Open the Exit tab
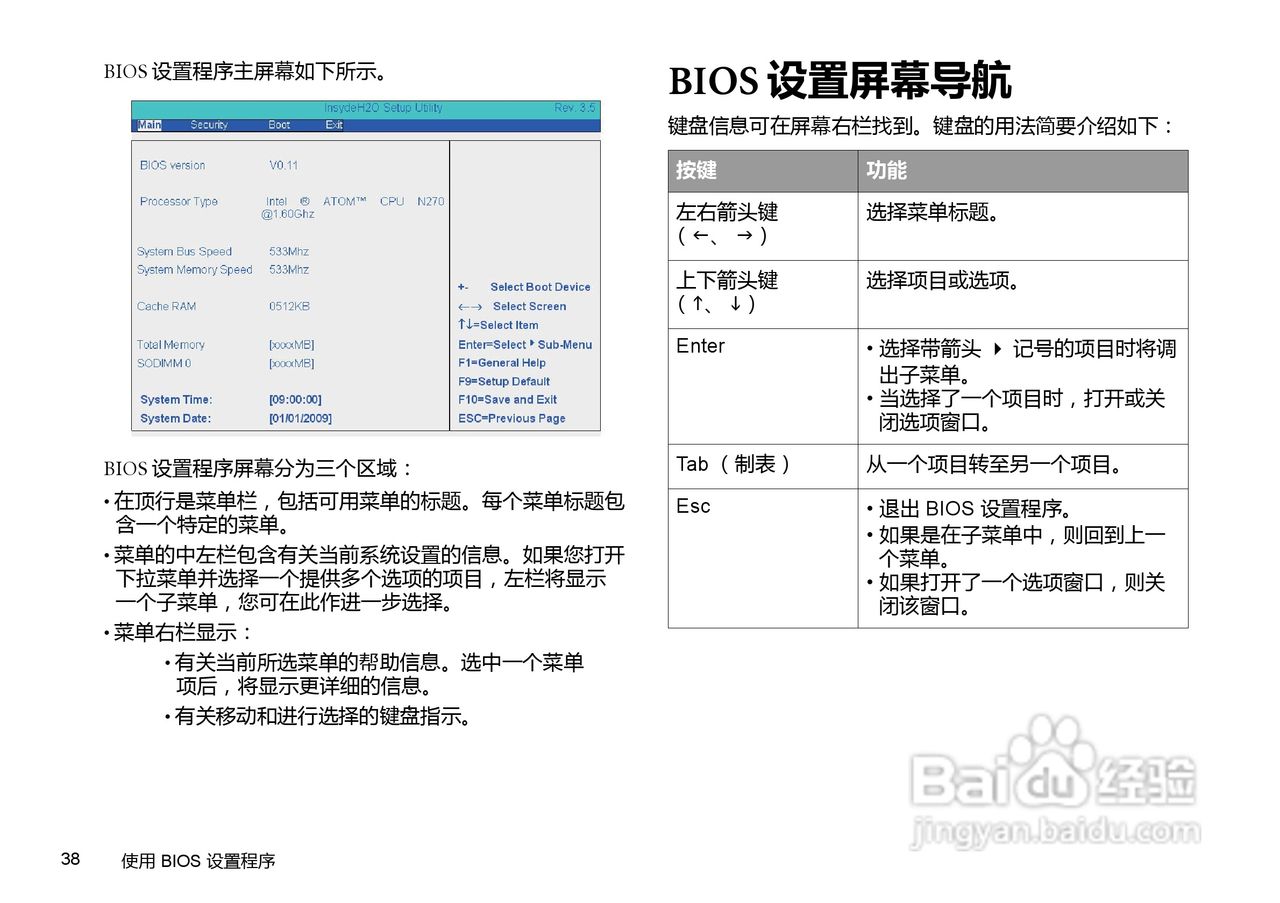This screenshot has width=1280, height=903. coord(333,125)
